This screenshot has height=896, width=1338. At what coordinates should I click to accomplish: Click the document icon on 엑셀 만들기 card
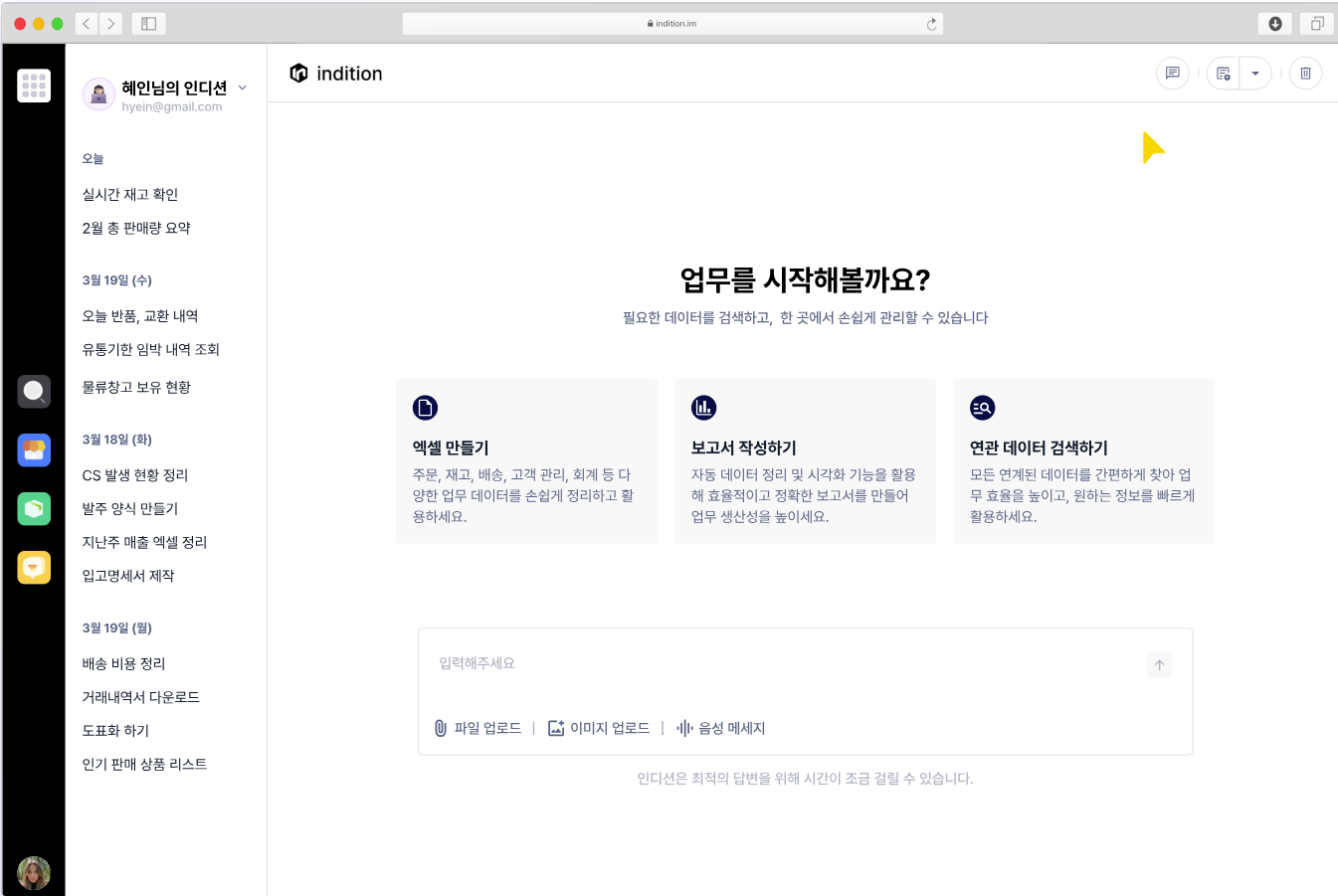(x=426, y=408)
